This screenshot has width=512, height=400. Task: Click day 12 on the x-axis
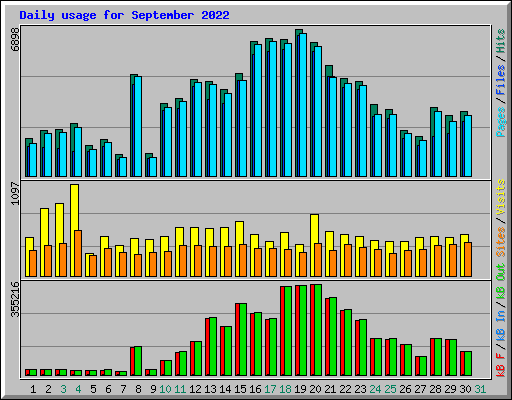point(195,389)
